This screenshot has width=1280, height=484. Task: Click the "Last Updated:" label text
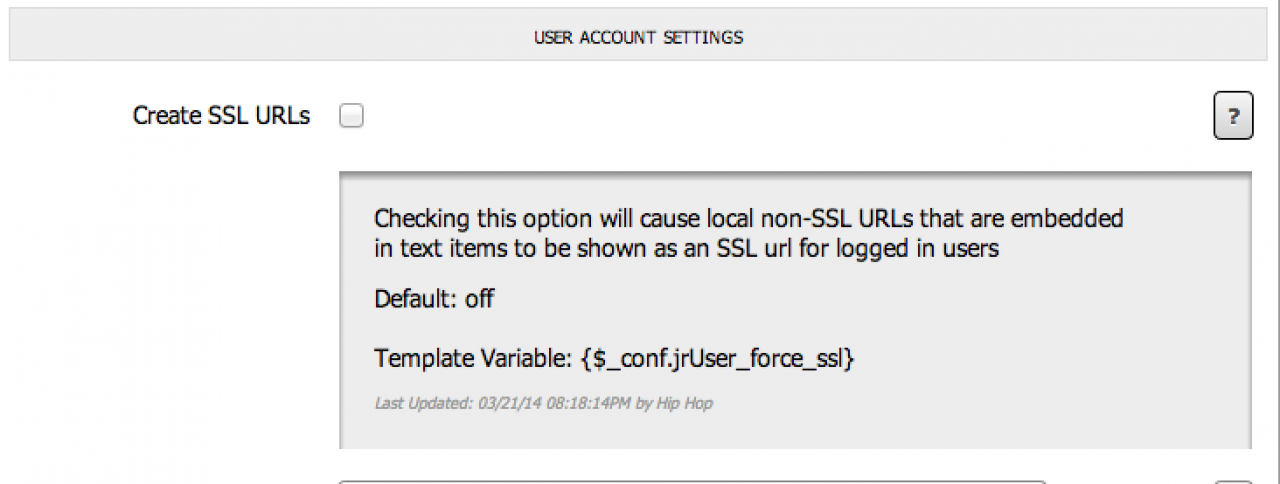point(412,404)
